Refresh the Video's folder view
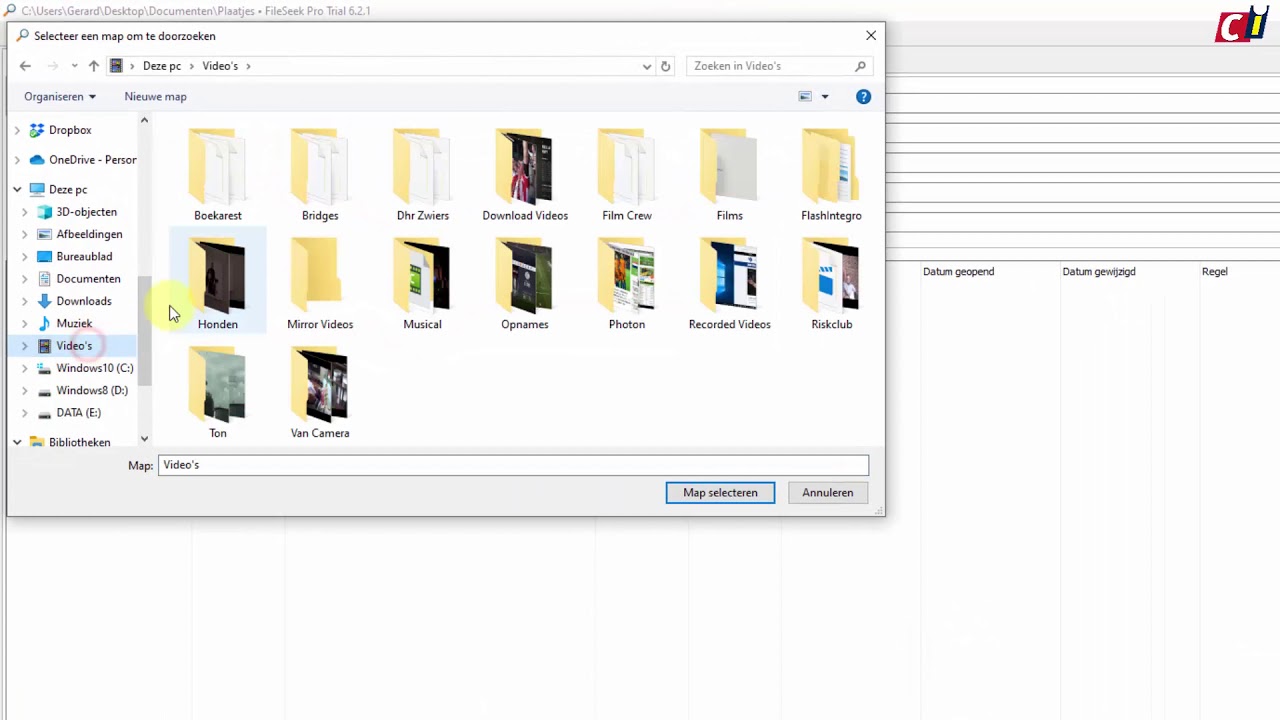1280x720 pixels. click(665, 66)
